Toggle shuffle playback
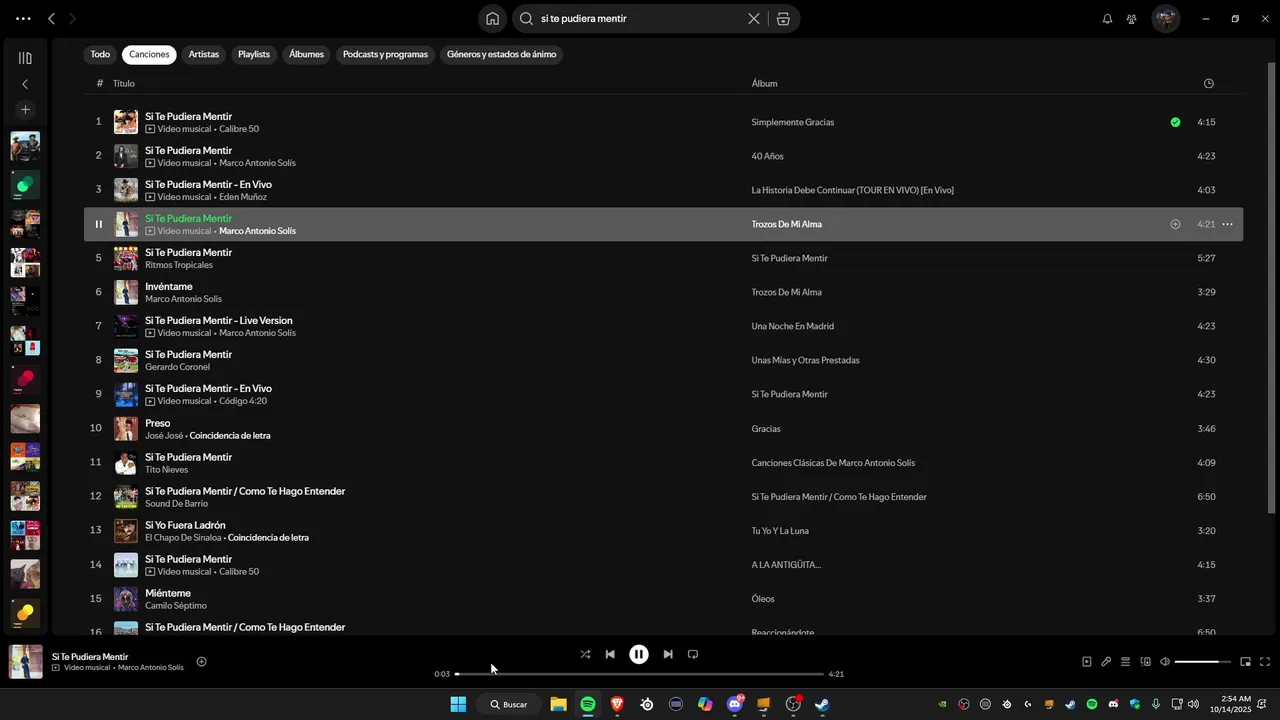Viewport: 1280px width, 720px height. click(585, 654)
